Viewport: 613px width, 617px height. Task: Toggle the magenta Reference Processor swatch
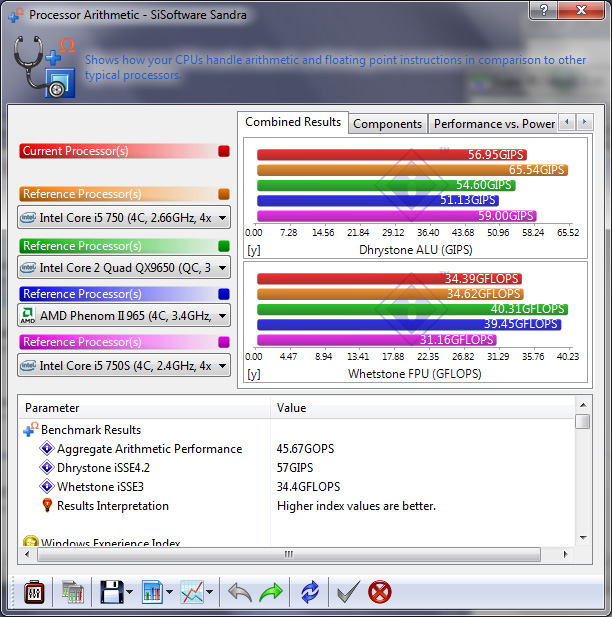(x=224, y=342)
